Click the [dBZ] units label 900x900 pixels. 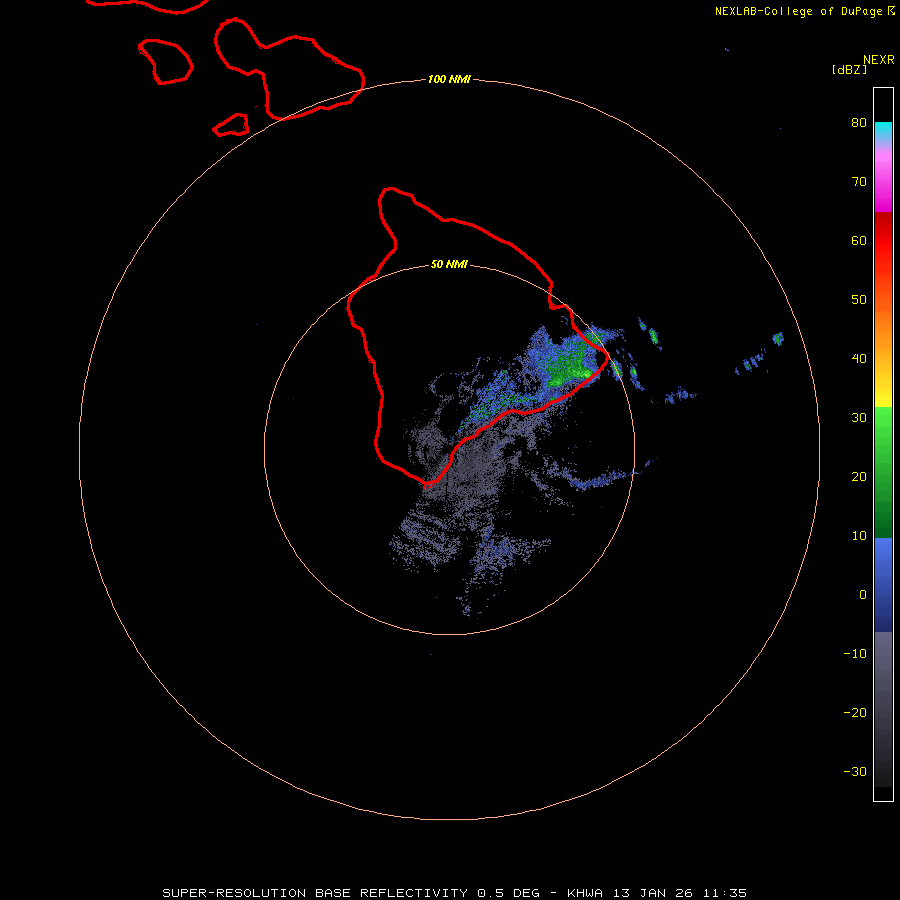pos(849,70)
